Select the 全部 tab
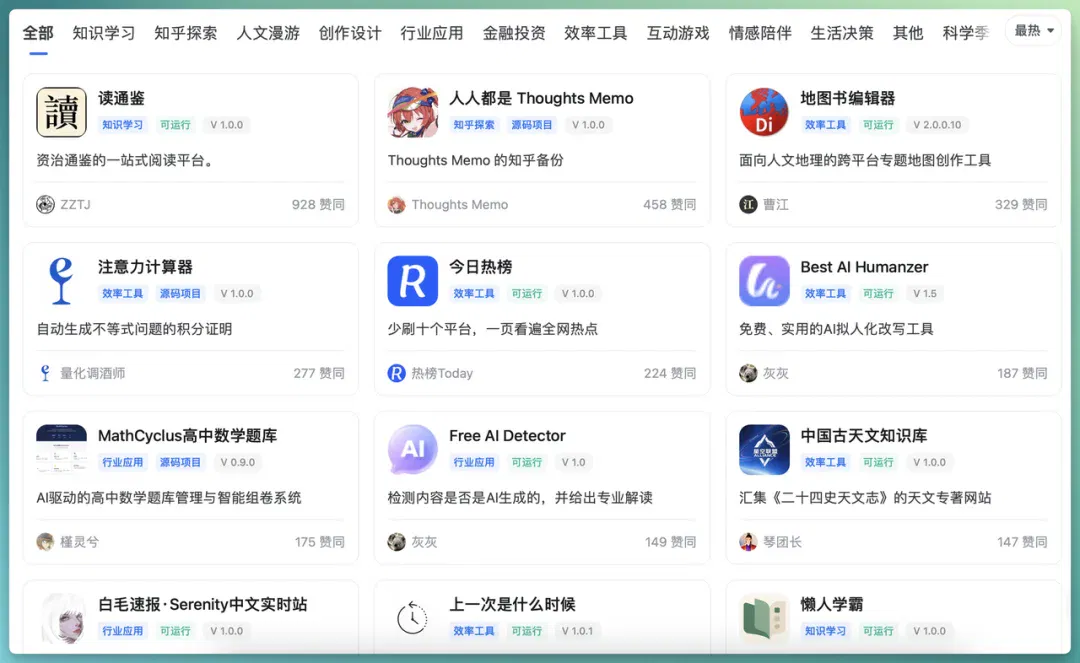 point(38,33)
